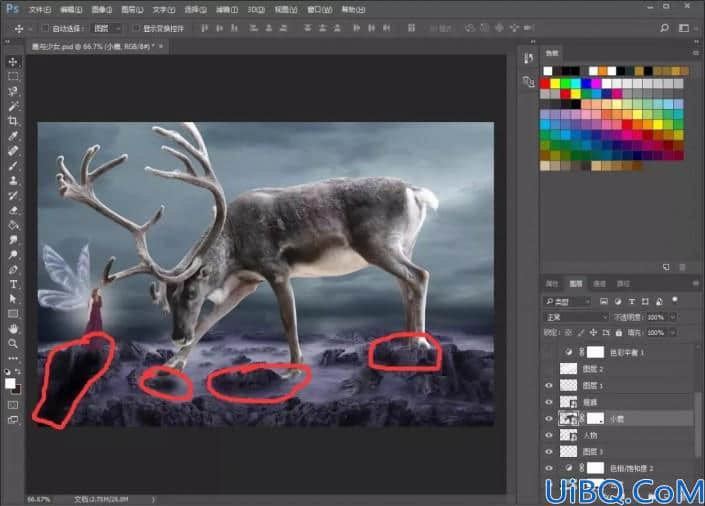Viewport: 705px width, 506px height.
Task: Open the Swatches panel flyout menu
Action: point(696,53)
